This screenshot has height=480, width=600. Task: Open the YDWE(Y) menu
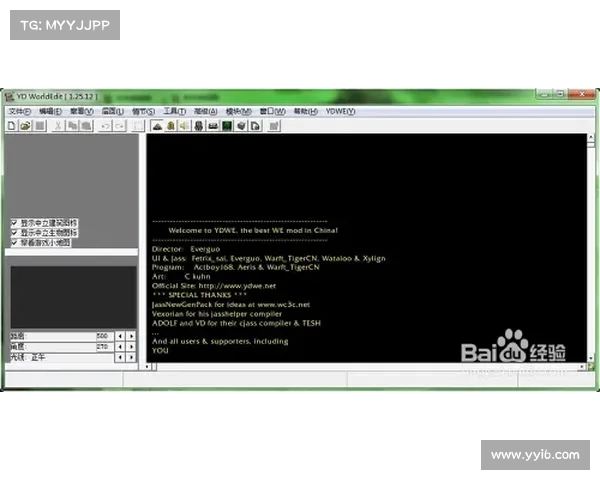click(341, 111)
